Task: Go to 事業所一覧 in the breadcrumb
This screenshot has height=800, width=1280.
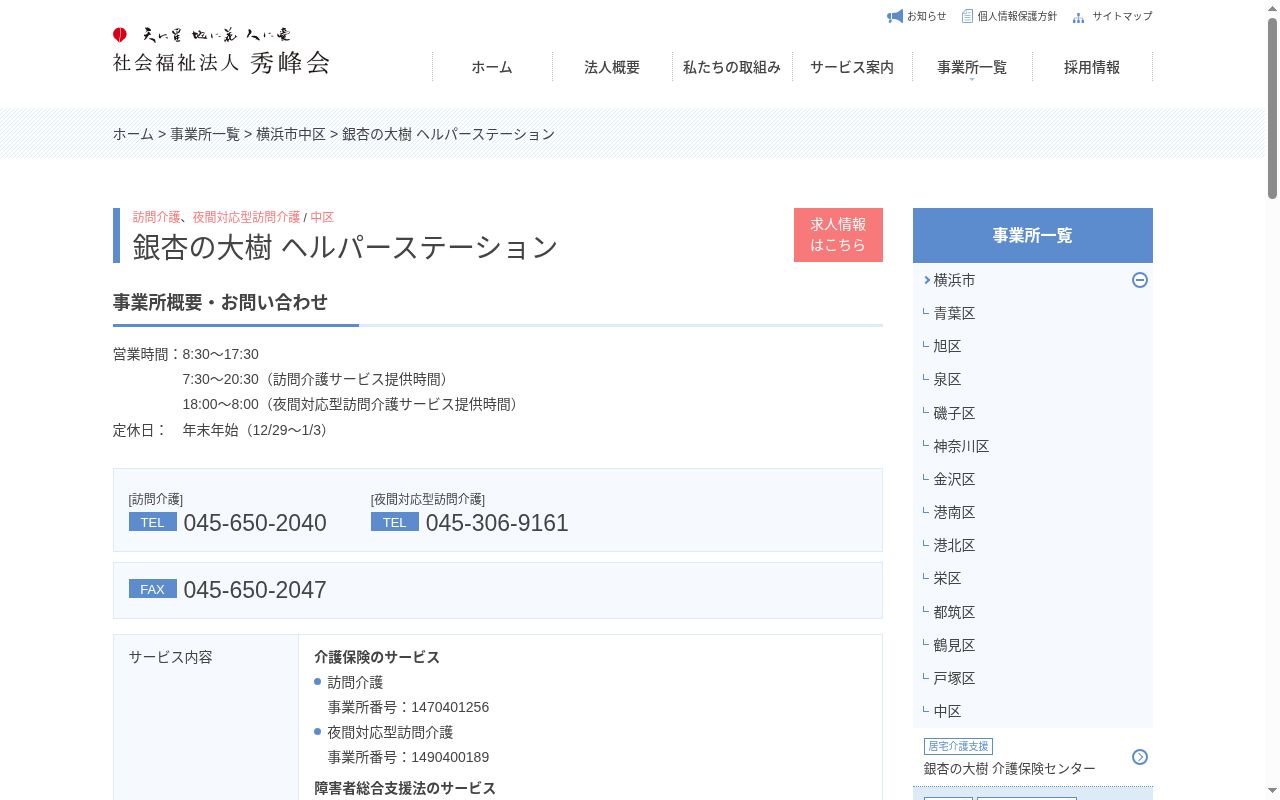Action: [205, 134]
